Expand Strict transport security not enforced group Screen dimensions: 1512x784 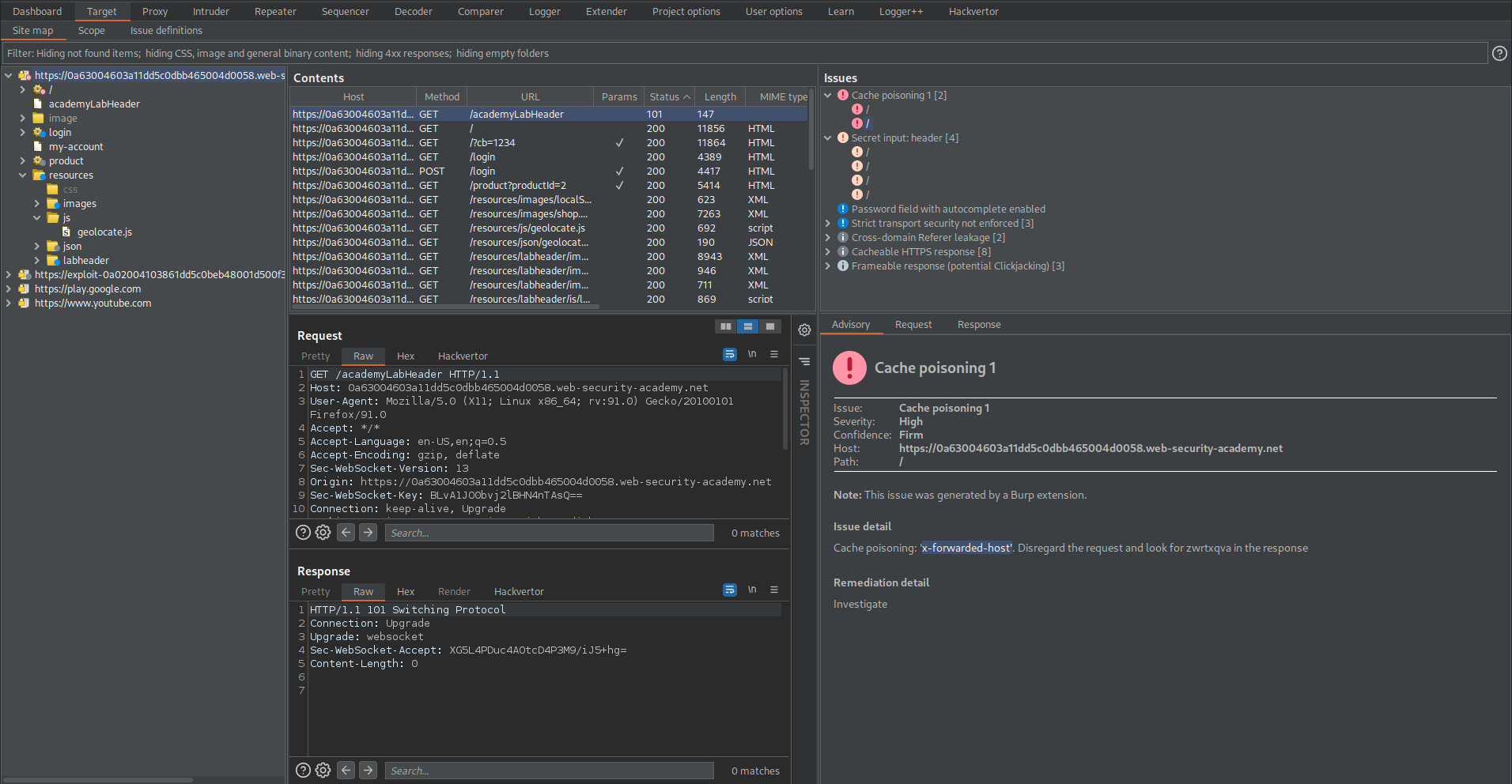828,223
